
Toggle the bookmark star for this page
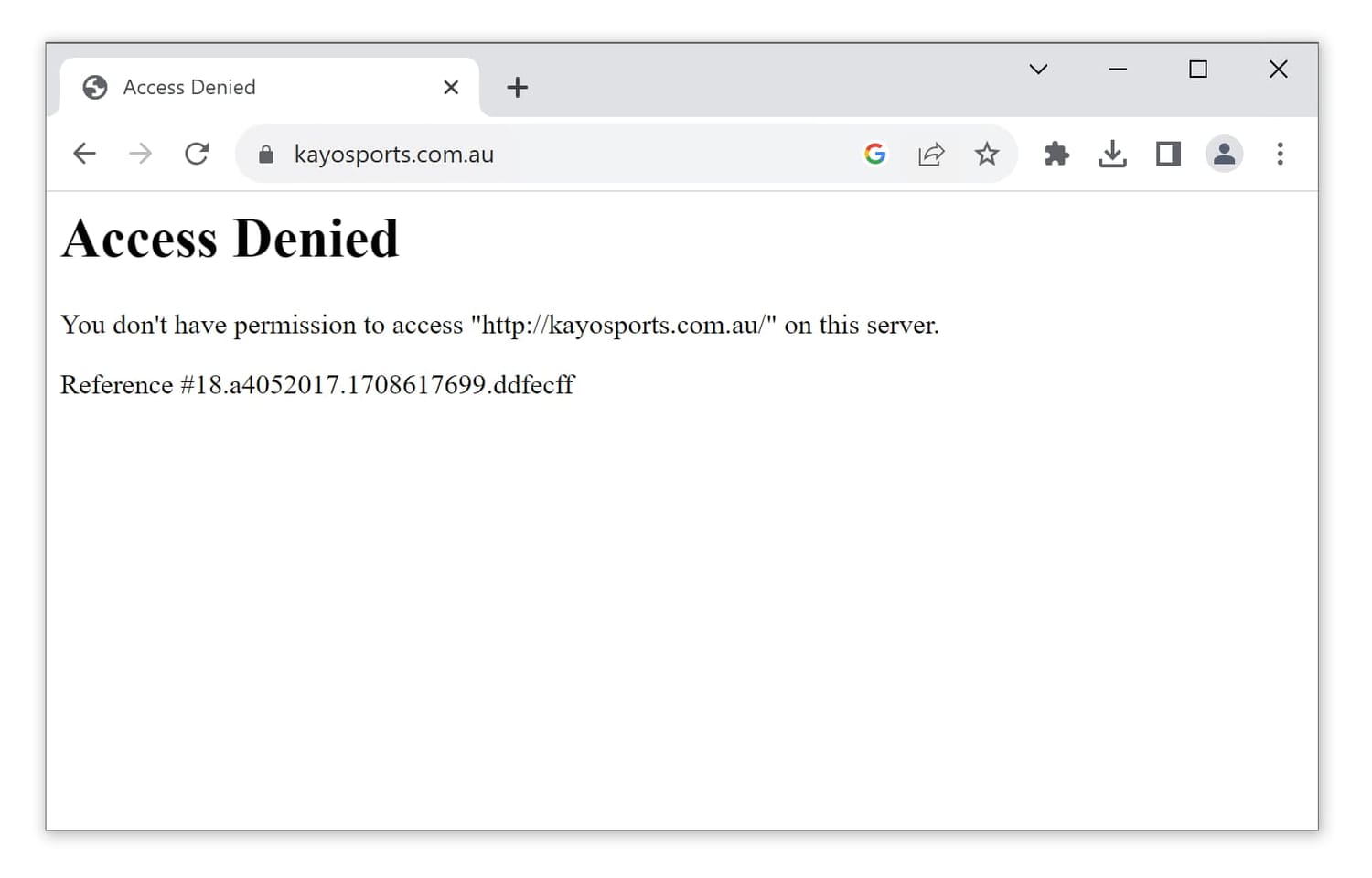987,154
